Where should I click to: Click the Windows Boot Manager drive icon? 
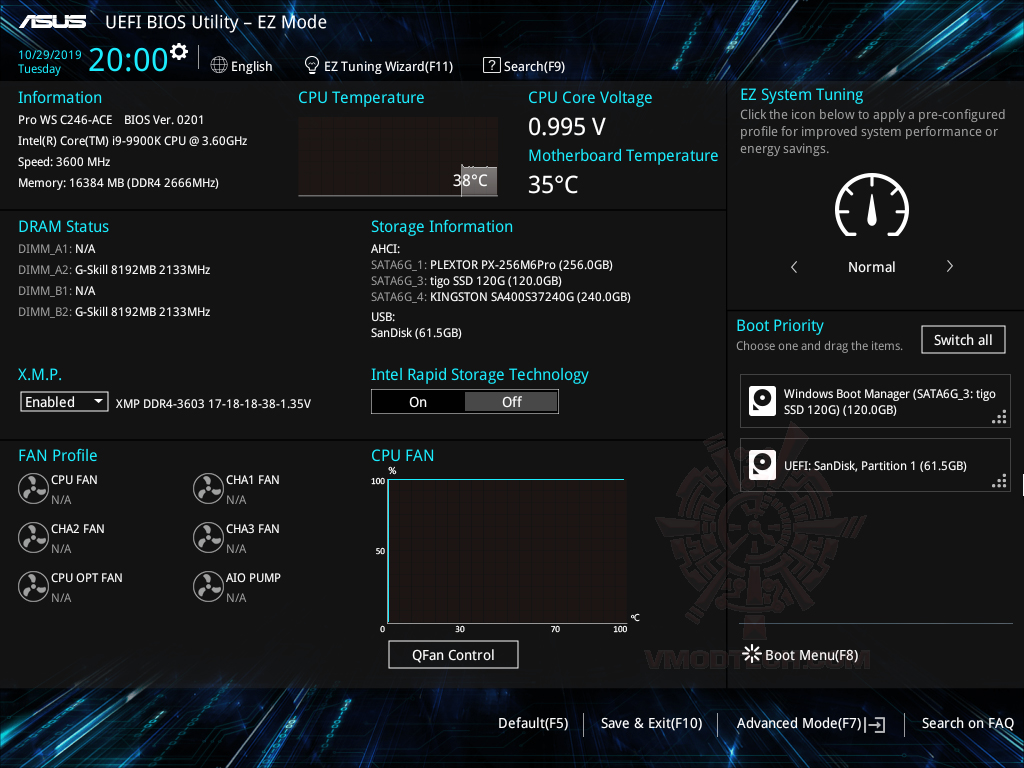coord(762,400)
